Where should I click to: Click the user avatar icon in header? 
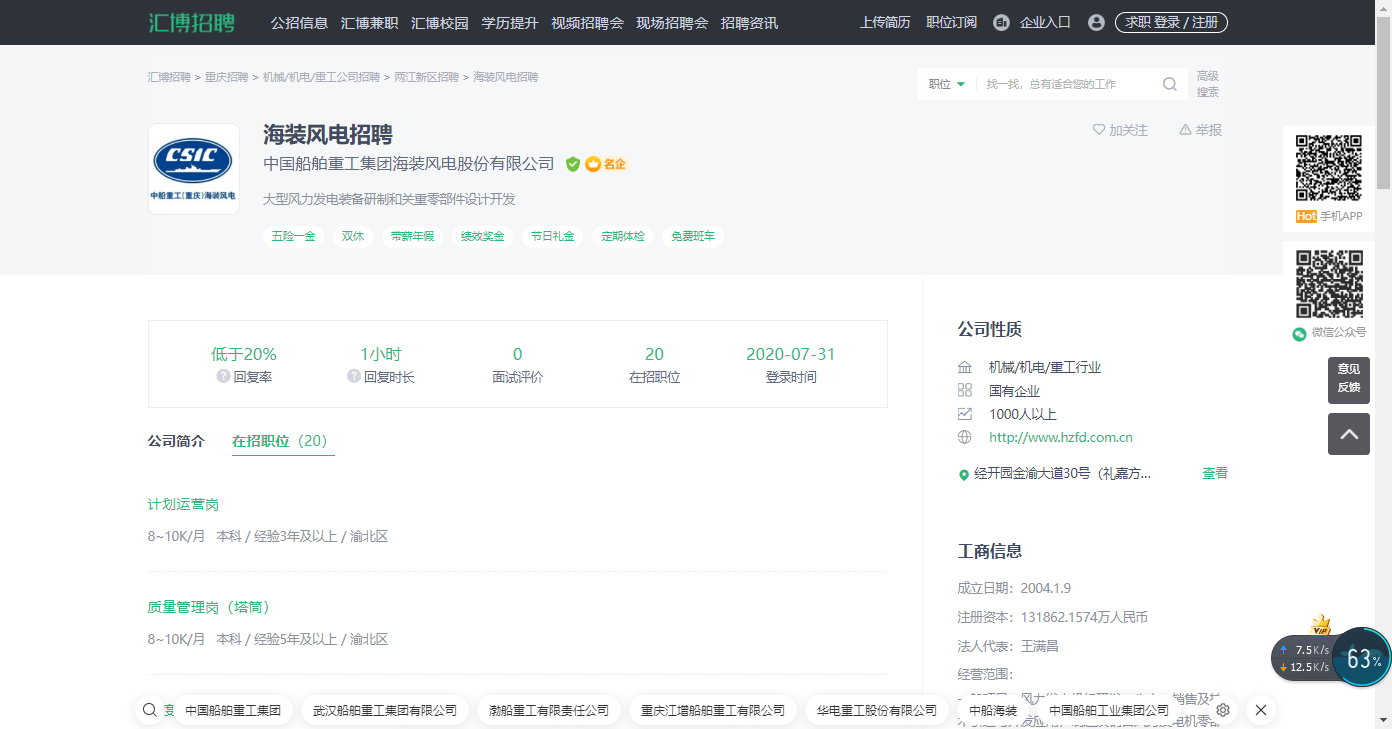[1096, 22]
